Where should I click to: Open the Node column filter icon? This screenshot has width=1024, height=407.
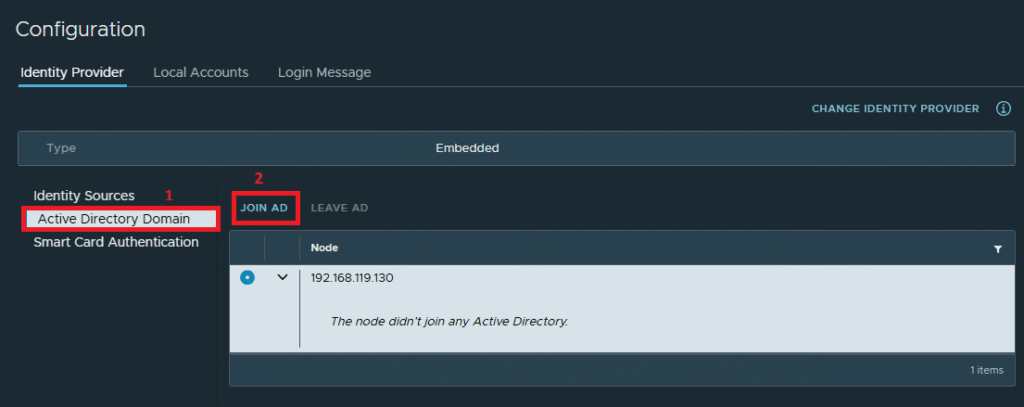point(998,249)
